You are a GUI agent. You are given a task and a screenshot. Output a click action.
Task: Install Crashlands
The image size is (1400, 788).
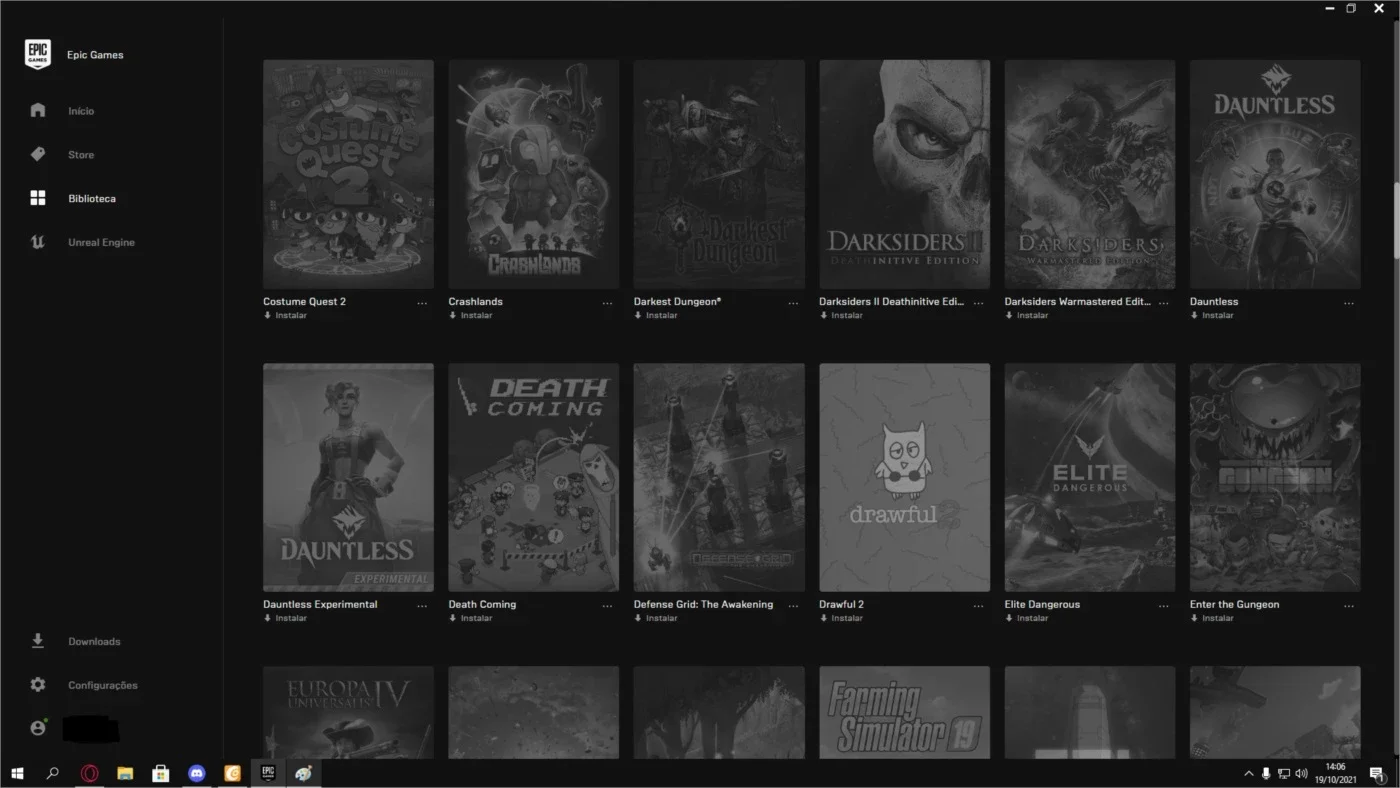point(471,315)
